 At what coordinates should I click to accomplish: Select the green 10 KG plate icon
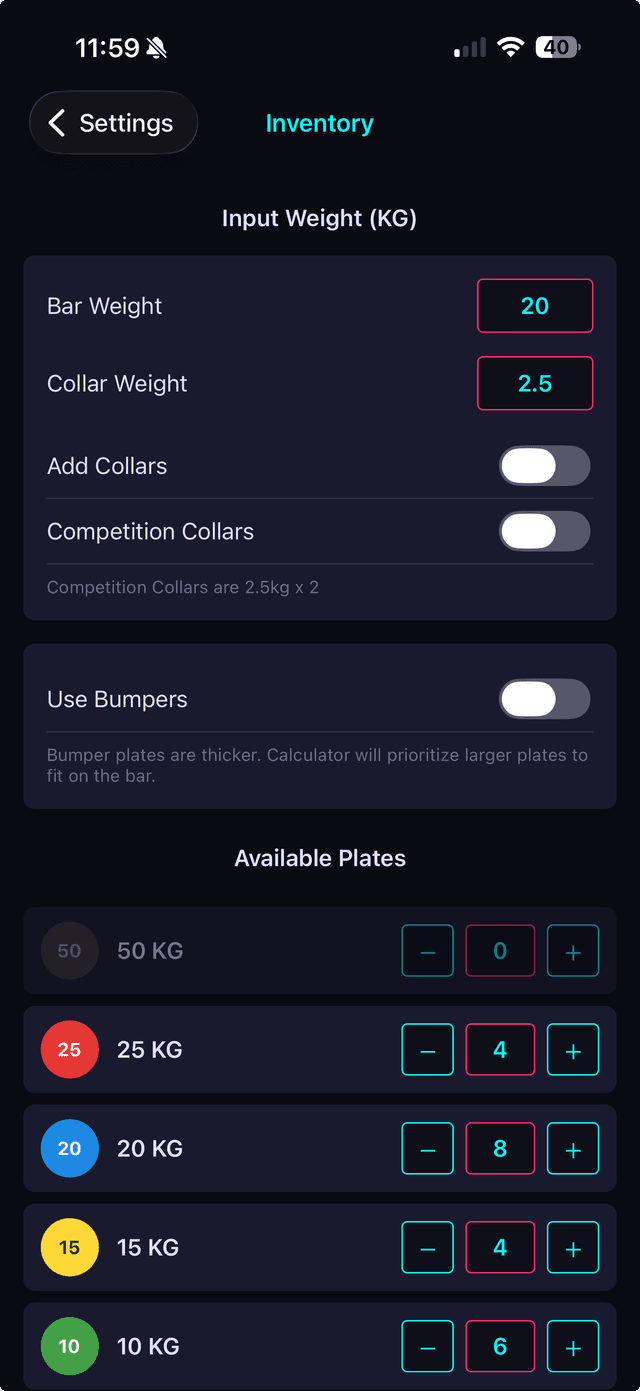69,1346
